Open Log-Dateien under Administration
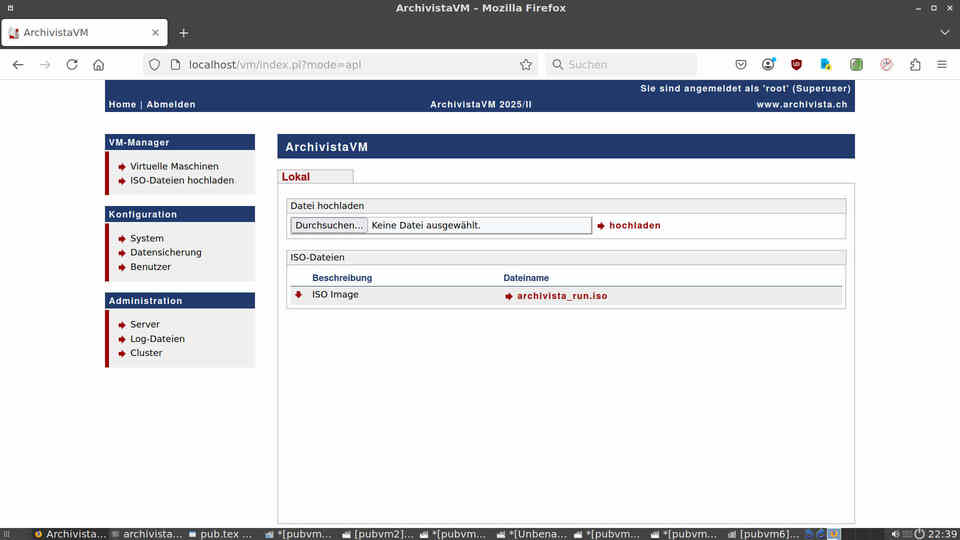This screenshot has height=540, width=960. [157, 339]
